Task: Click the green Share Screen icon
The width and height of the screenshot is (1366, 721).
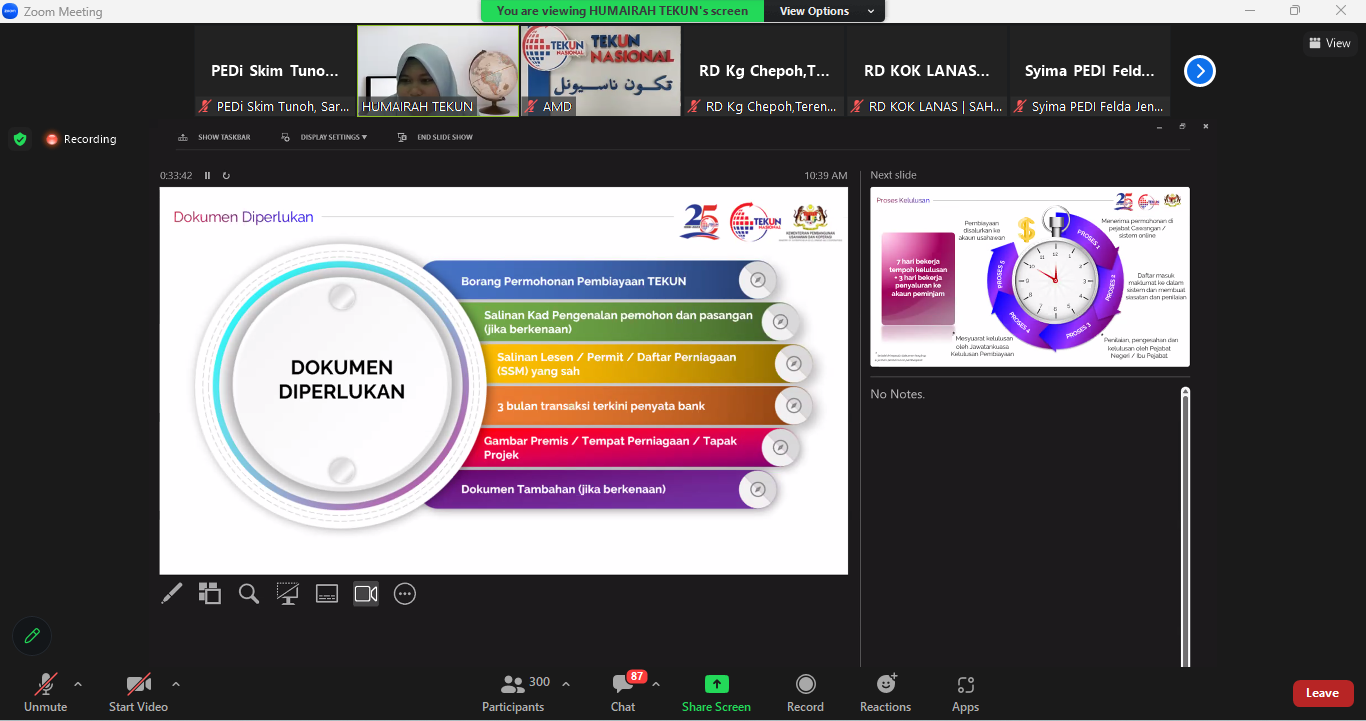Action: point(716,684)
